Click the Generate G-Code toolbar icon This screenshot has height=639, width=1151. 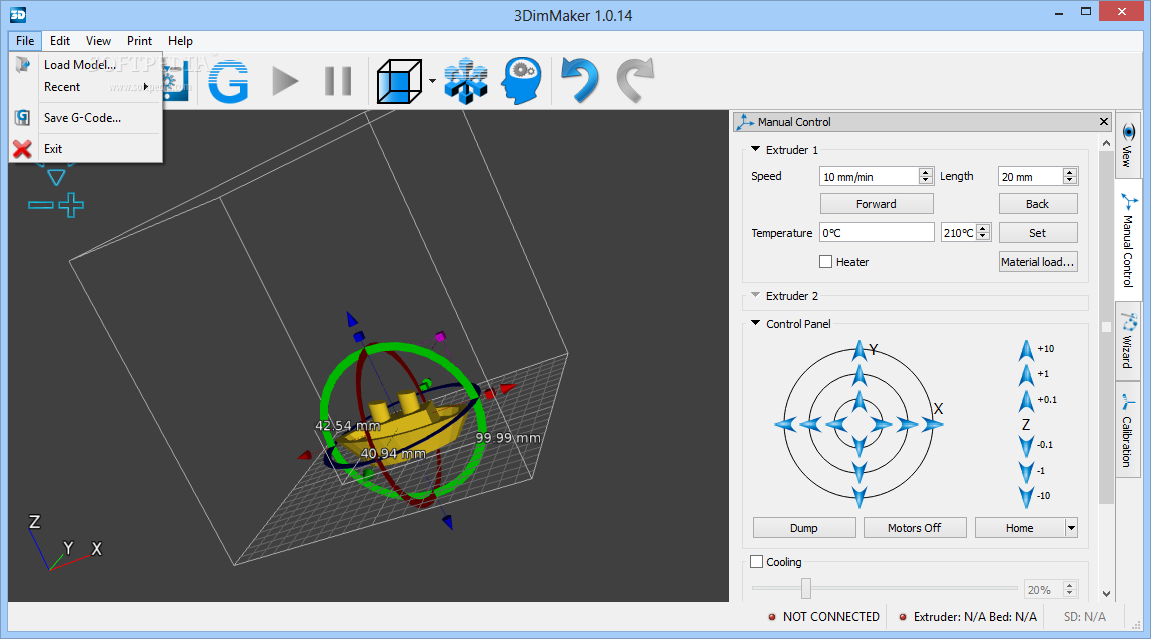click(228, 81)
